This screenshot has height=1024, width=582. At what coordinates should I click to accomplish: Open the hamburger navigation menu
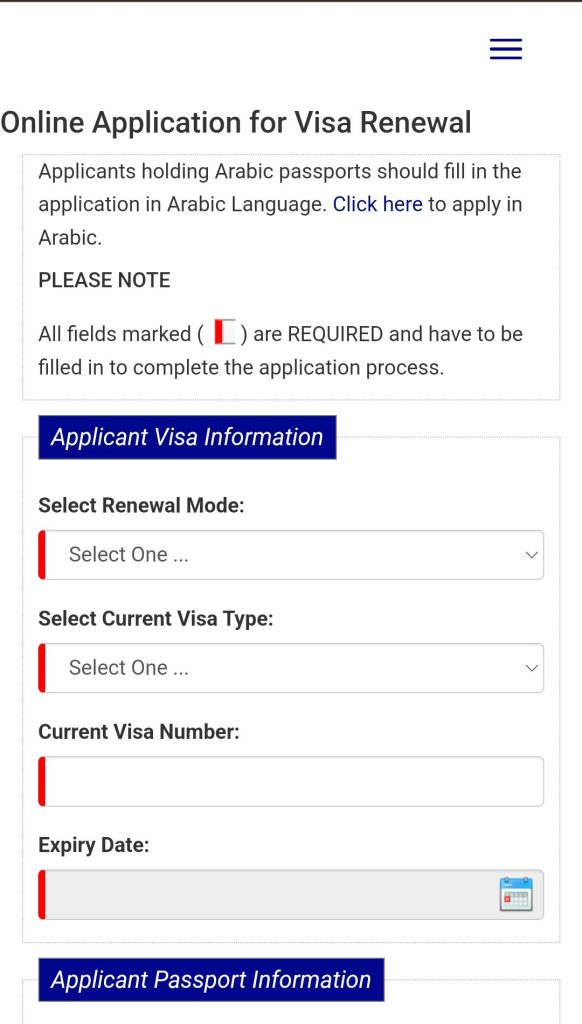point(505,48)
